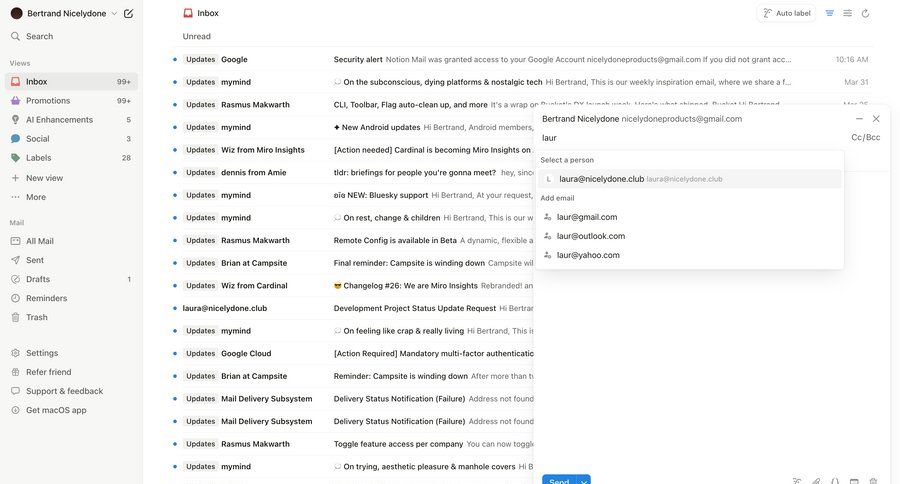Screen dimensions: 900x484
Task: Click the compose new email icon
Action: [x=129, y=13]
